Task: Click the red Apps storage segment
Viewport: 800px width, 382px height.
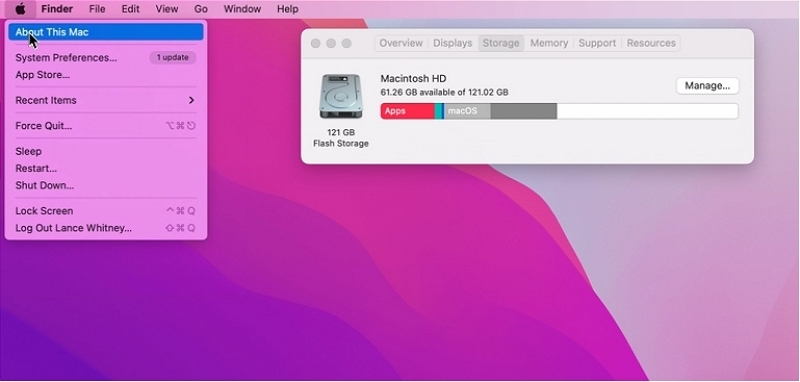Action: point(408,111)
